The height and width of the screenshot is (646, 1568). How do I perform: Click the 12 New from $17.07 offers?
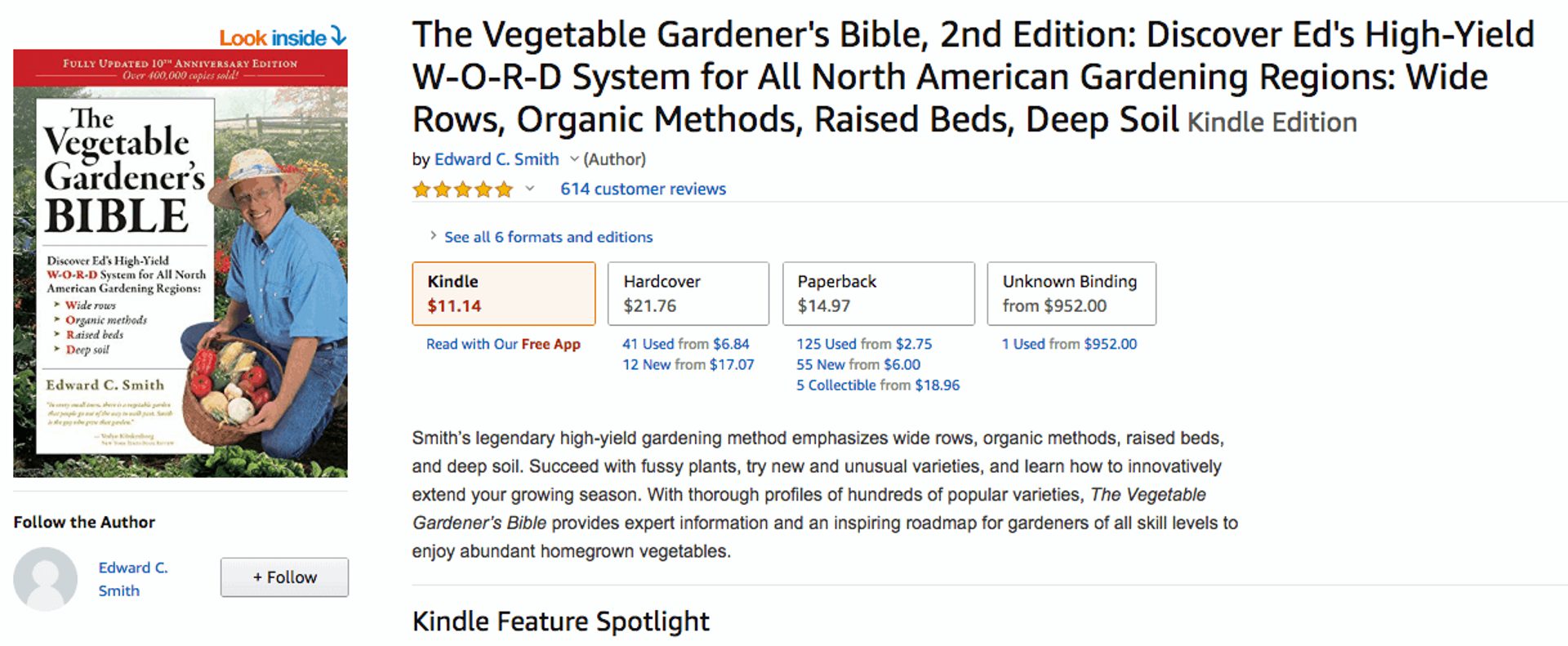[x=688, y=364]
